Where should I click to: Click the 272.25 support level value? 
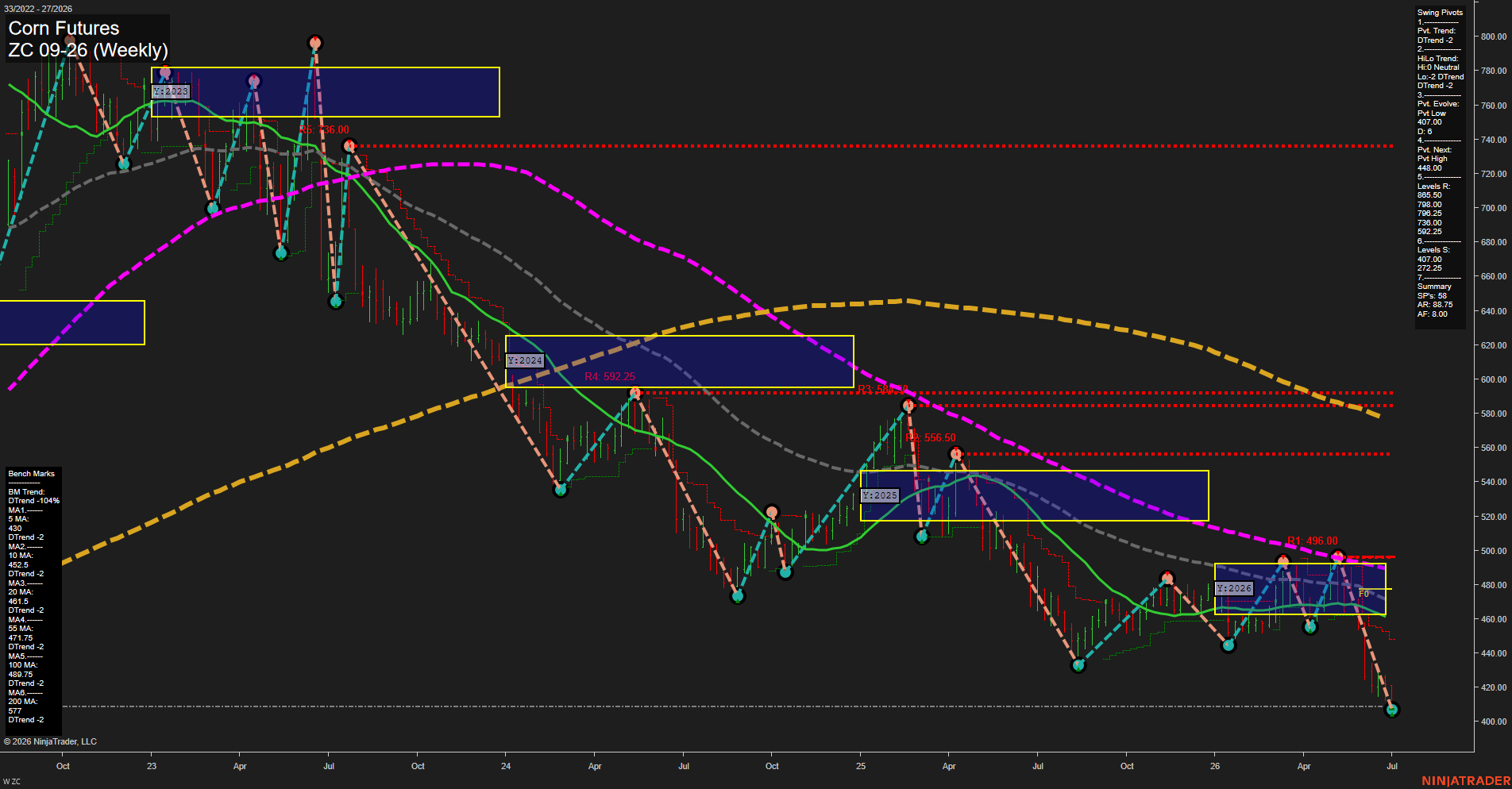click(x=1429, y=268)
